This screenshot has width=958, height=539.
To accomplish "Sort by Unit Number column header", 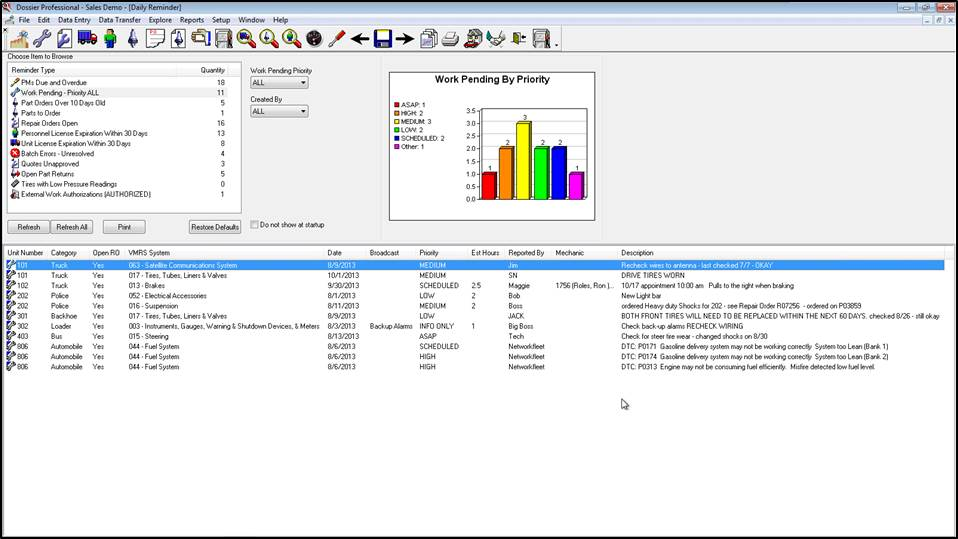I will (x=25, y=253).
